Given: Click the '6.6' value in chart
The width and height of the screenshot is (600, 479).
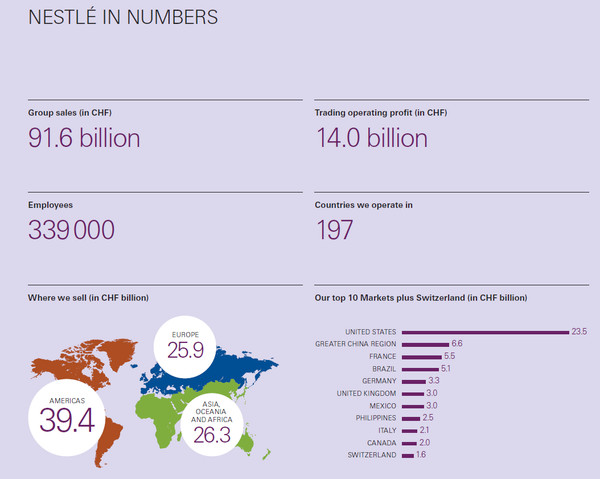Looking at the screenshot, I should click(457, 343).
